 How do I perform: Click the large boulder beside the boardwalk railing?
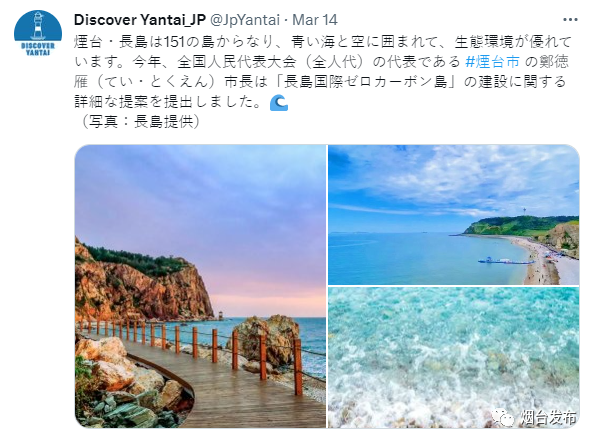[268, 339]
